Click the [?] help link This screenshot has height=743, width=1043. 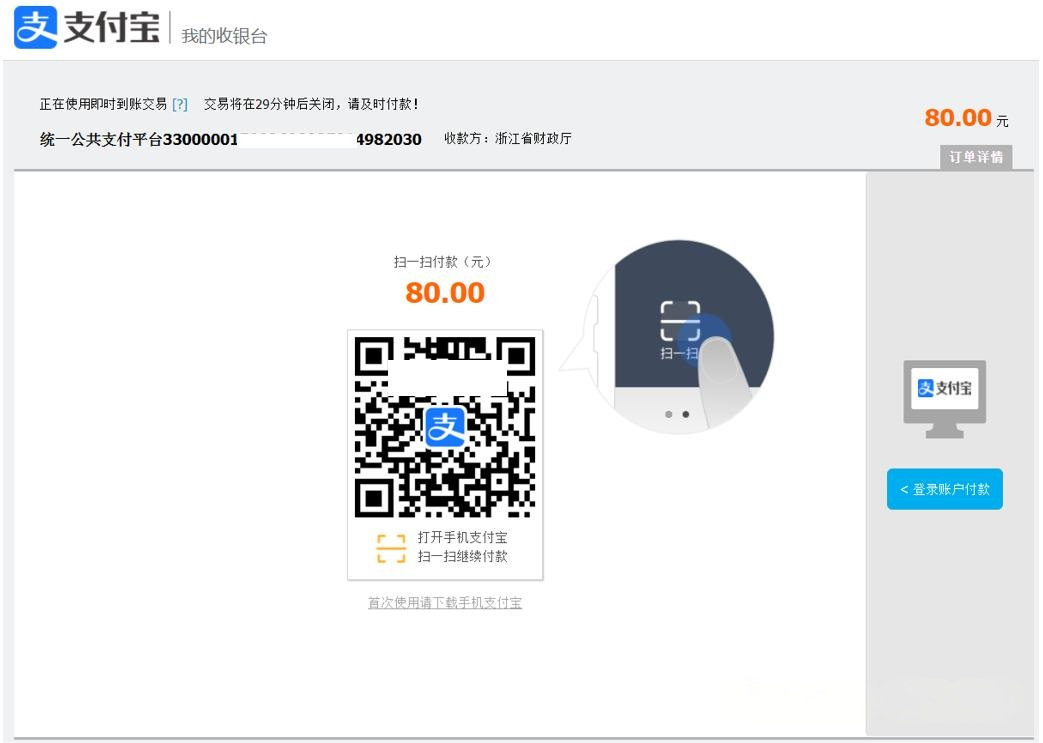click(x=180, y=104)
